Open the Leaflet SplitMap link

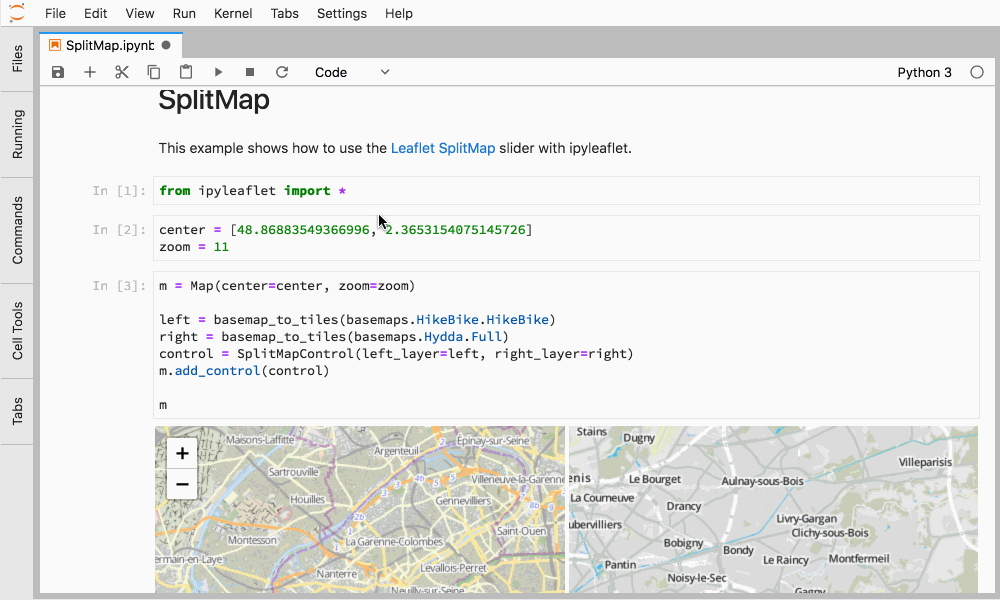(443, 148)
